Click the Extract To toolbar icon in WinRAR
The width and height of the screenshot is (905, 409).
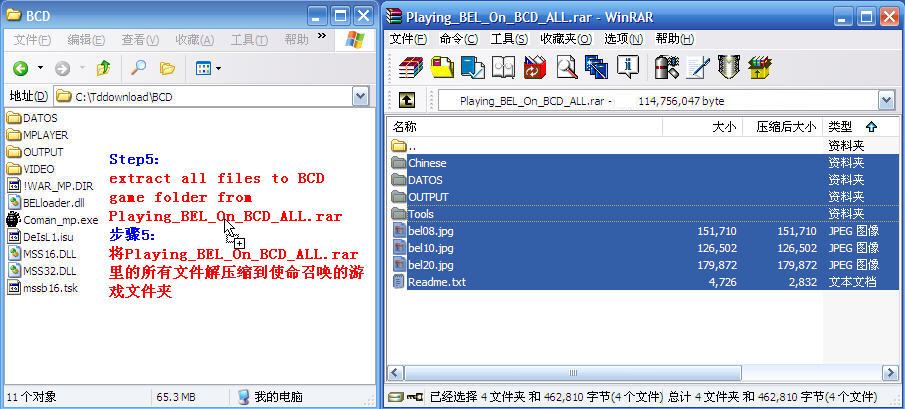tap(442, 67)
